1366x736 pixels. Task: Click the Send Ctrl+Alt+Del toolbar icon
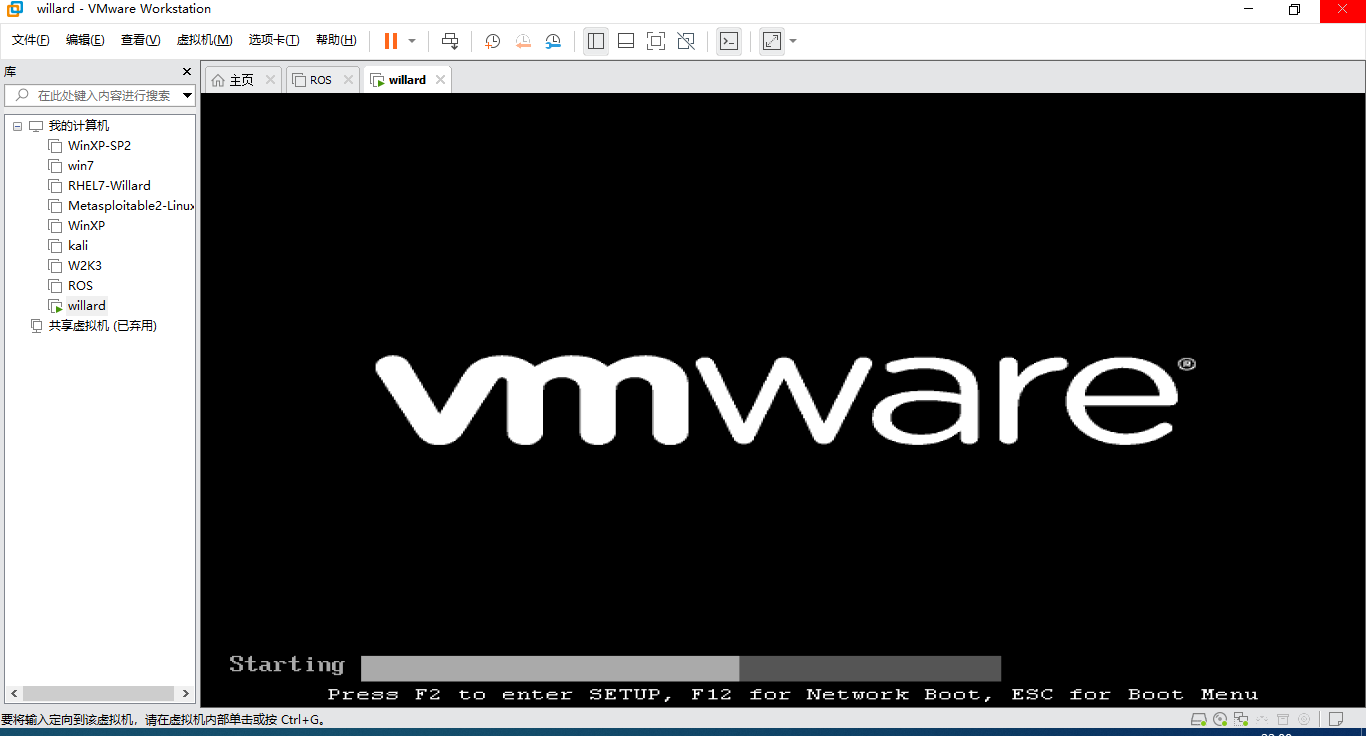450,41
